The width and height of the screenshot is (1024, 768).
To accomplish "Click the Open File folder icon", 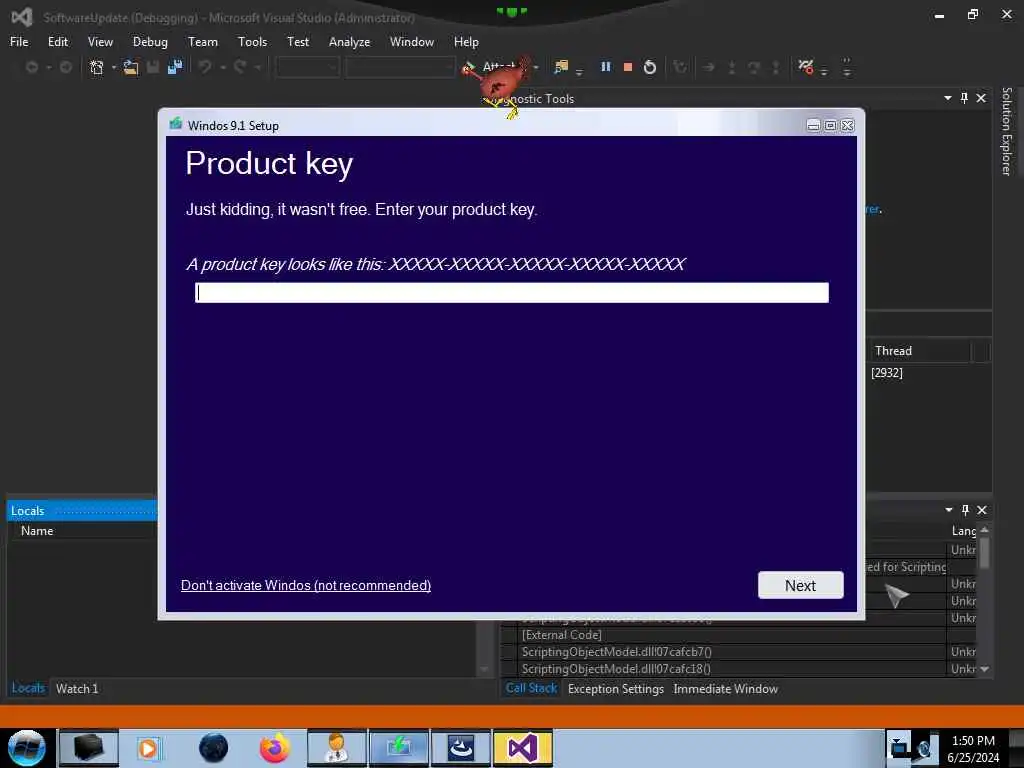I will tap(131, 67).
